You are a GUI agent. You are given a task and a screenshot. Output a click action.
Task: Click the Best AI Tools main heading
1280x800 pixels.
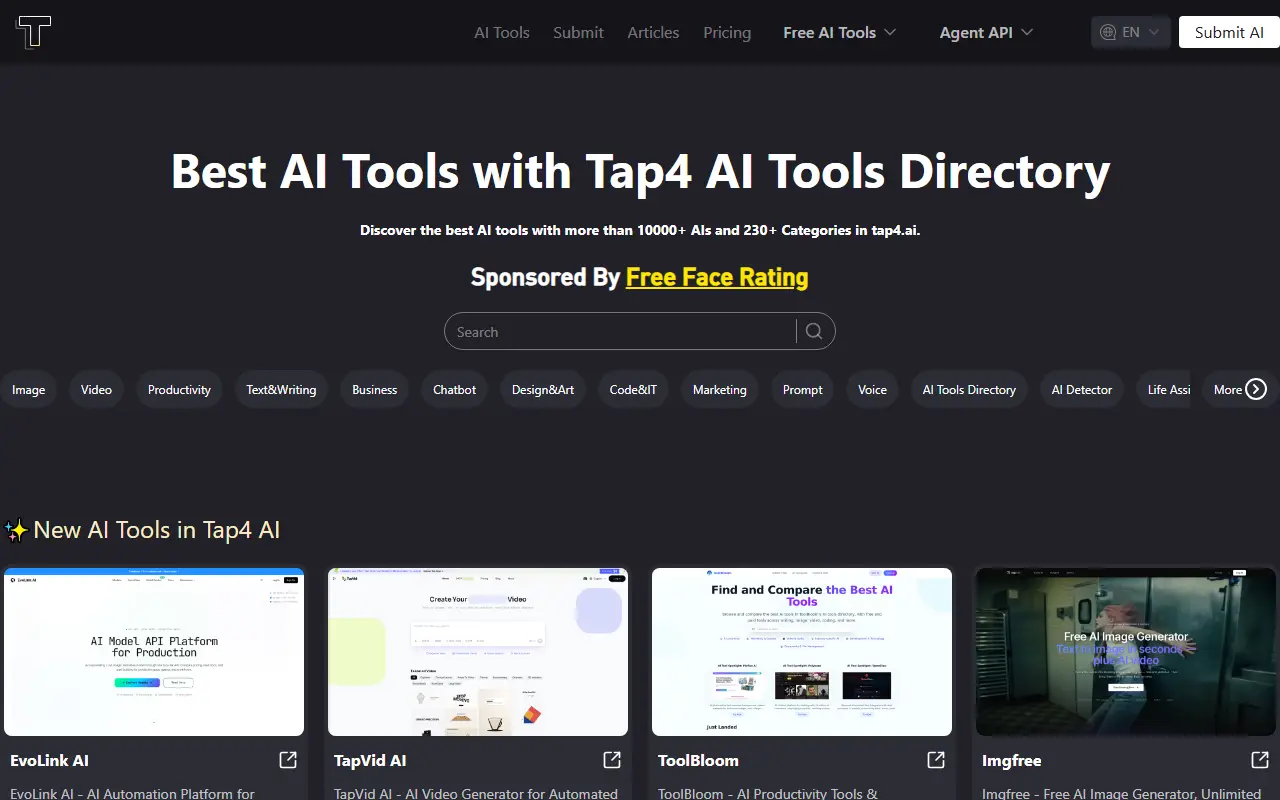[x=640, y=171]
